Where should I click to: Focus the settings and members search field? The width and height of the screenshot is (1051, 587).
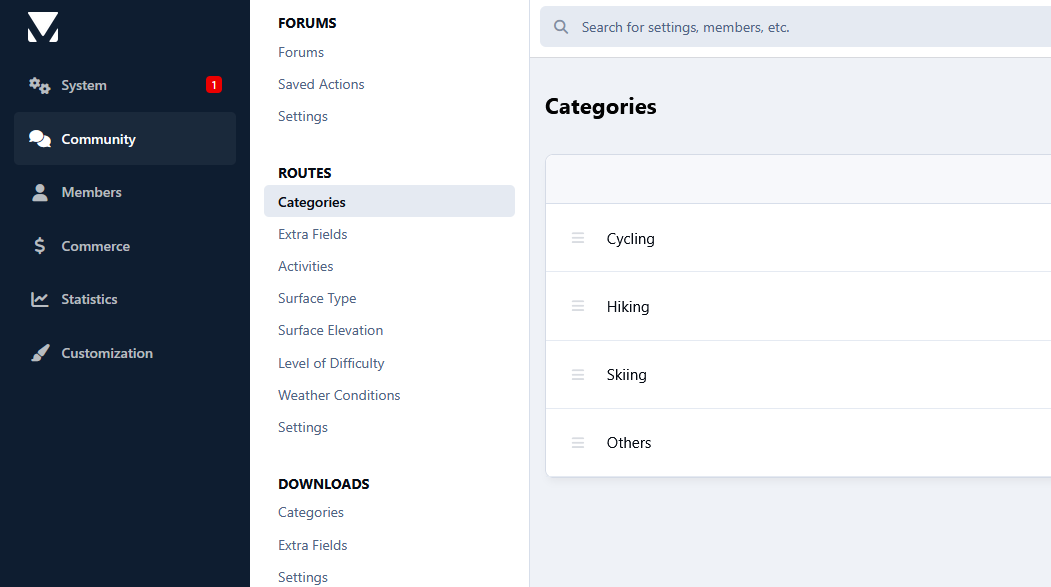click(795, 27)
